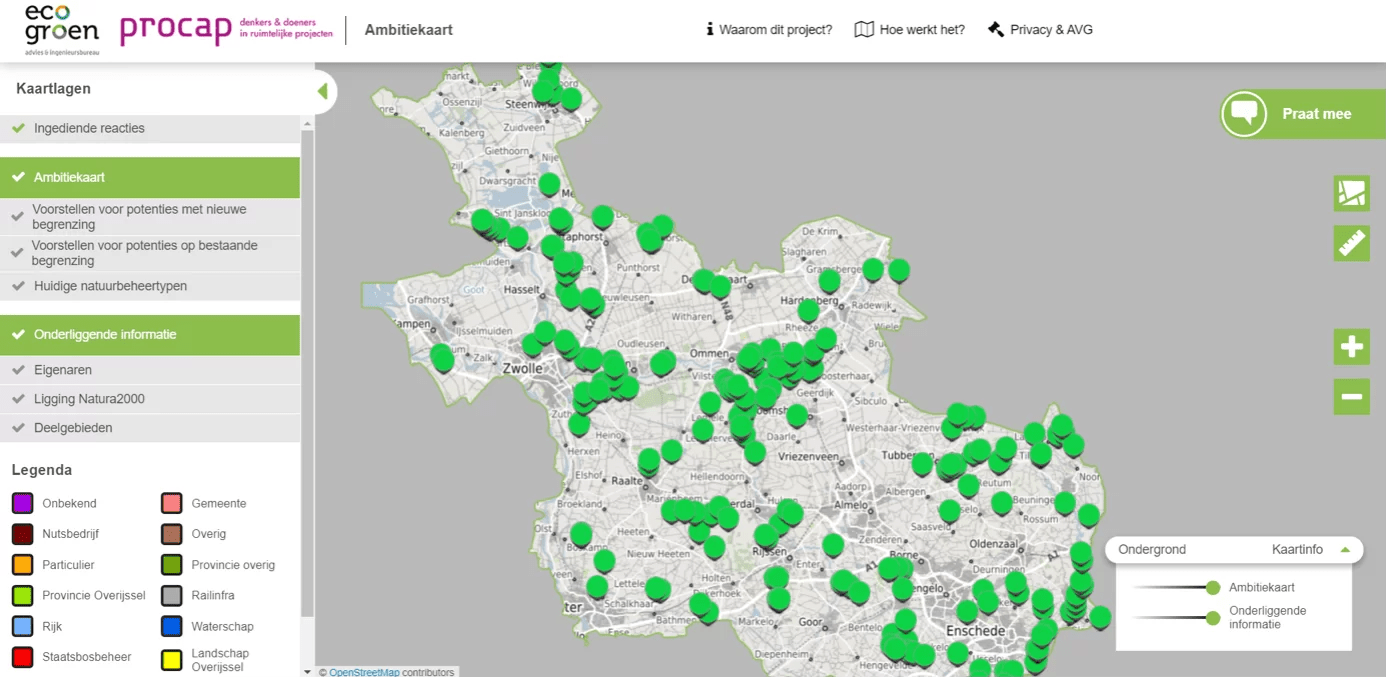Collapse the Kaartinfo panel arrow
This screenshot has height=681, width=1390.
tap(1345, 549)
